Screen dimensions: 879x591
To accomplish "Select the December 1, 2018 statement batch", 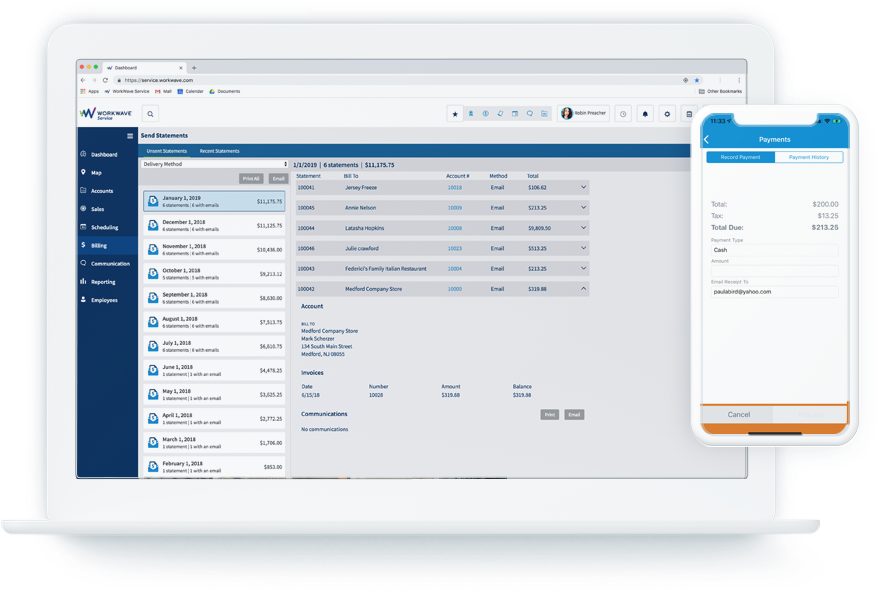I will [x=214, y=225].
